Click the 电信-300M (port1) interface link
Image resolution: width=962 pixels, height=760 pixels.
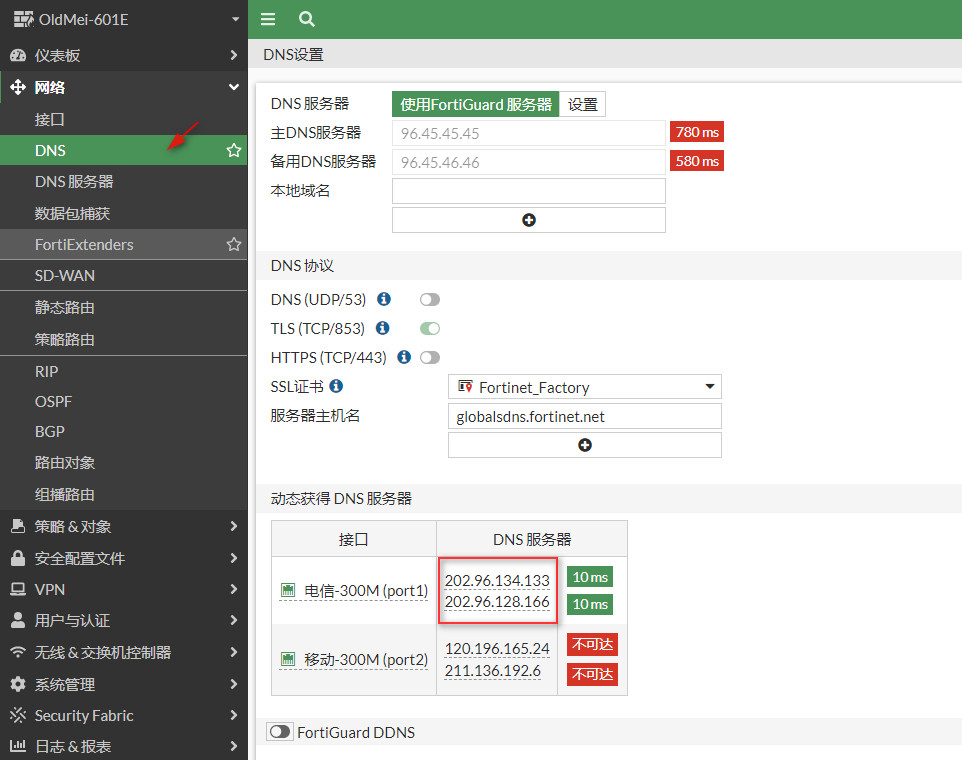click(x=366, y=591)
